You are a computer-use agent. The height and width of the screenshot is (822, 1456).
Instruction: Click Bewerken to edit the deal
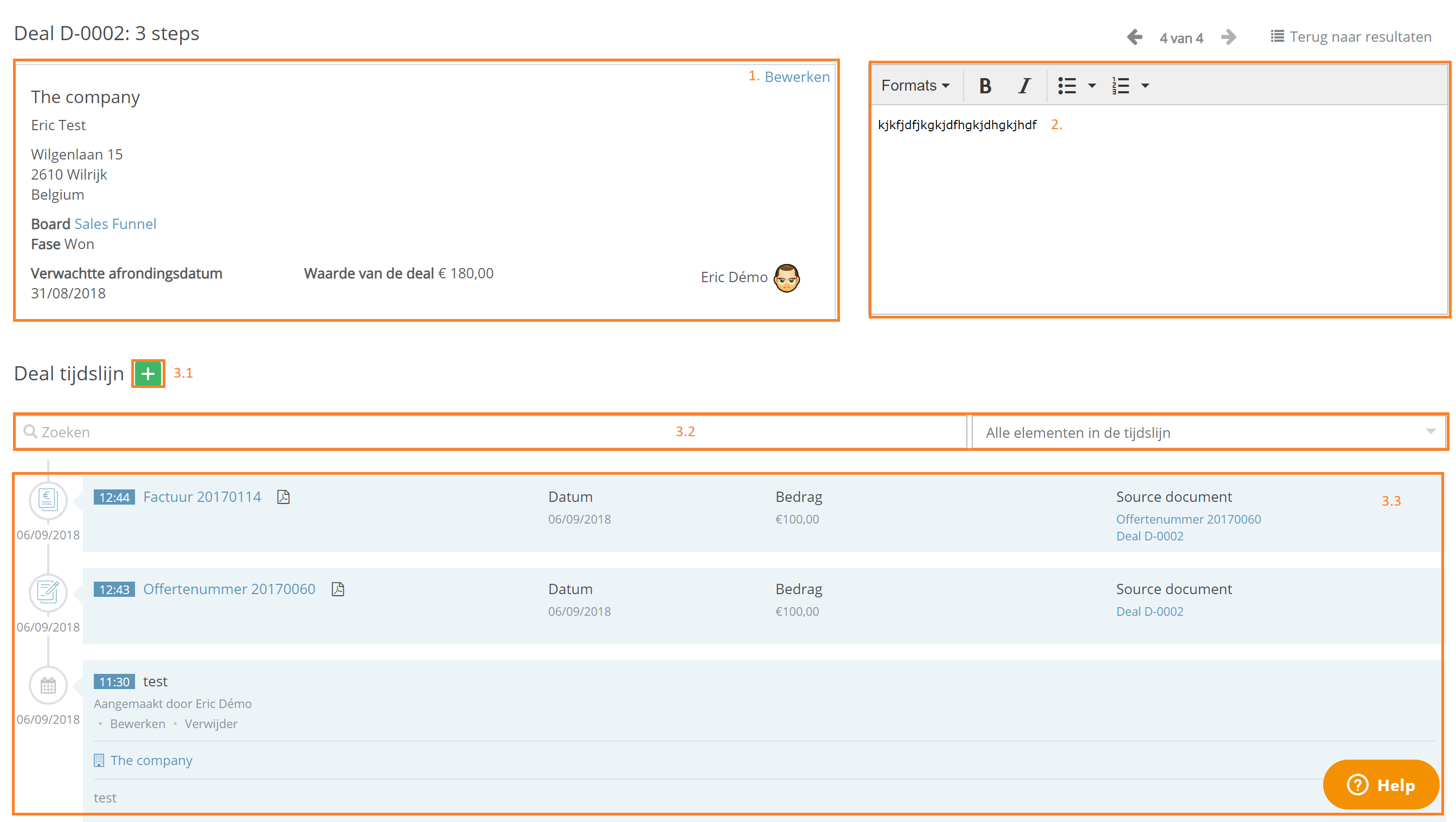tap(797, 77)
